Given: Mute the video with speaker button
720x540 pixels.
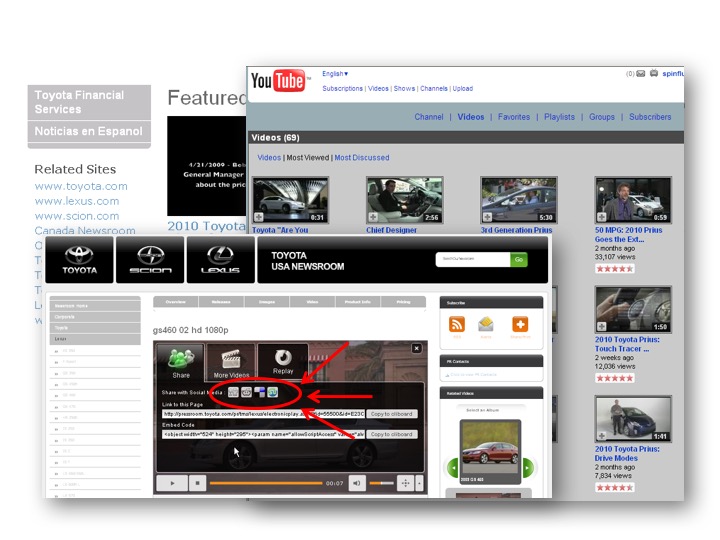Looking at the screenshot, I should [x=356, y=483].
